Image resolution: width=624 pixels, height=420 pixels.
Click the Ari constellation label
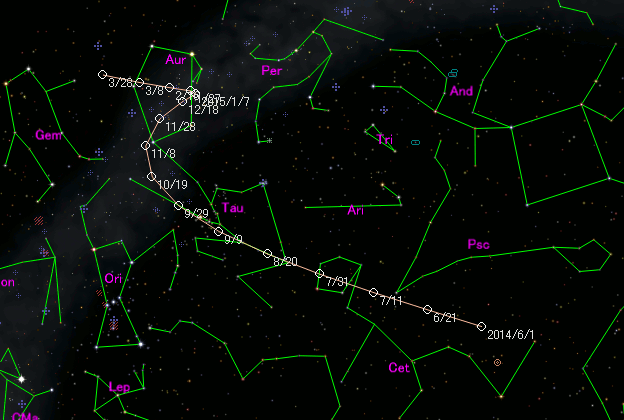pyautogui.click(x=356, y=211)
